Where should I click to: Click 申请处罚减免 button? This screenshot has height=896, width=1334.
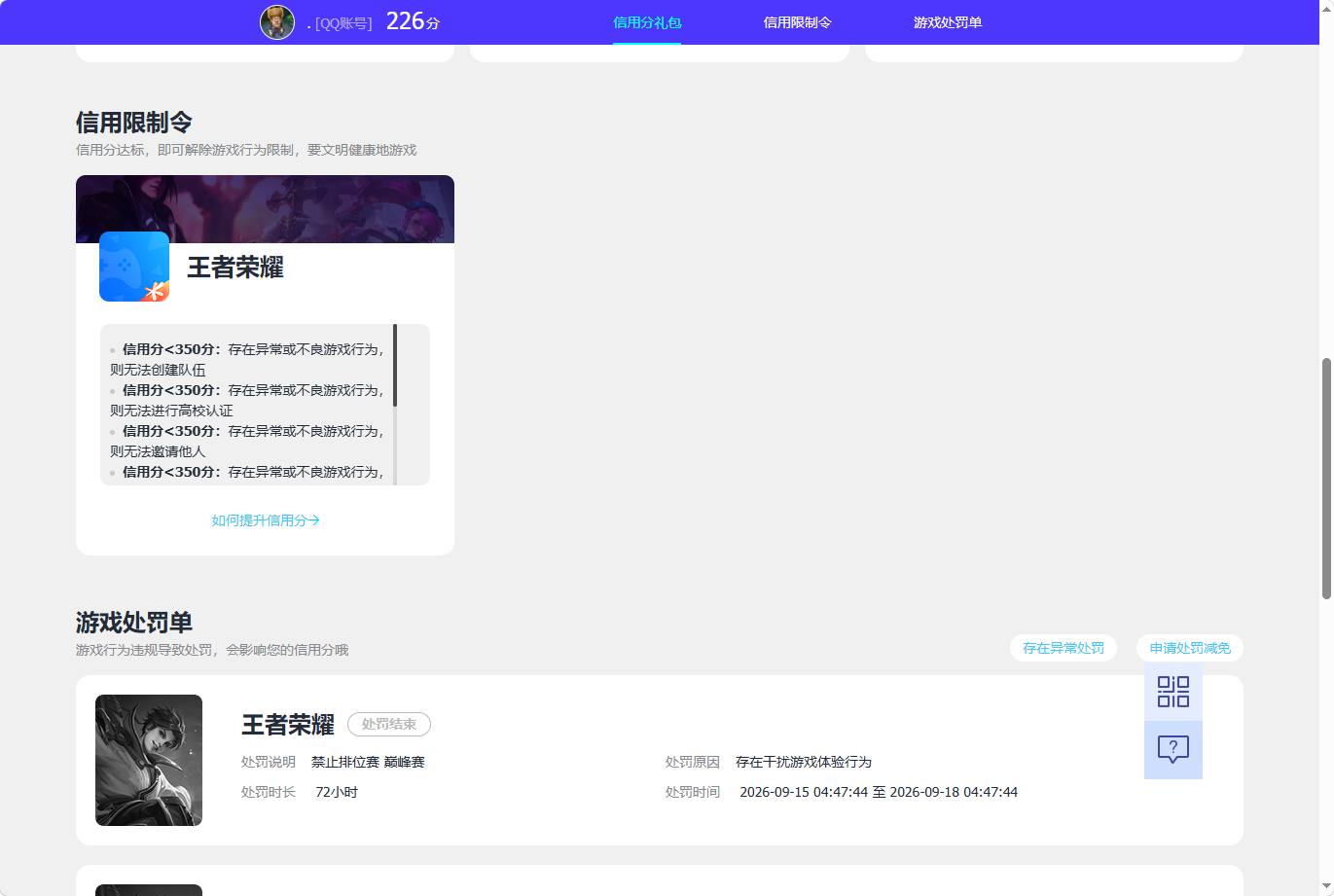1190,648
